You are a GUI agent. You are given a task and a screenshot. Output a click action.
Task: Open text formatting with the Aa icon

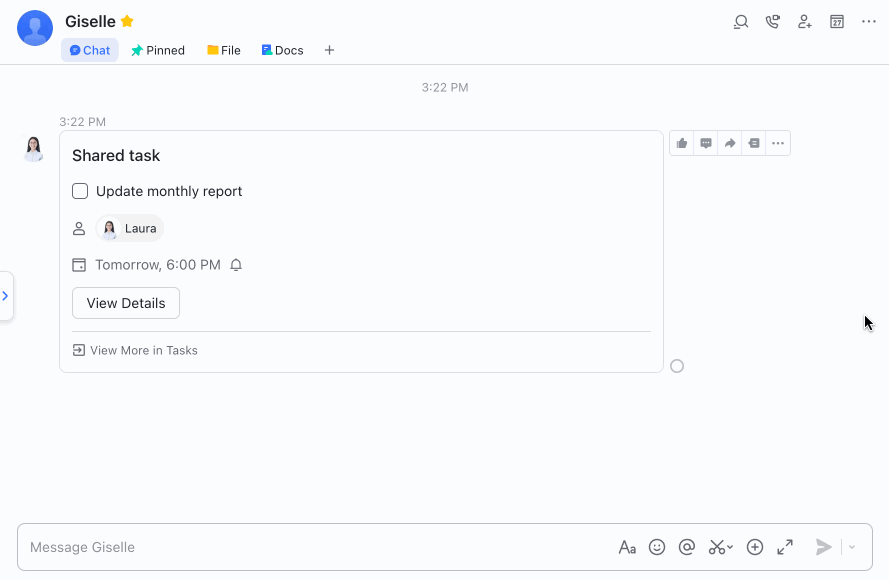coord(627,547)
